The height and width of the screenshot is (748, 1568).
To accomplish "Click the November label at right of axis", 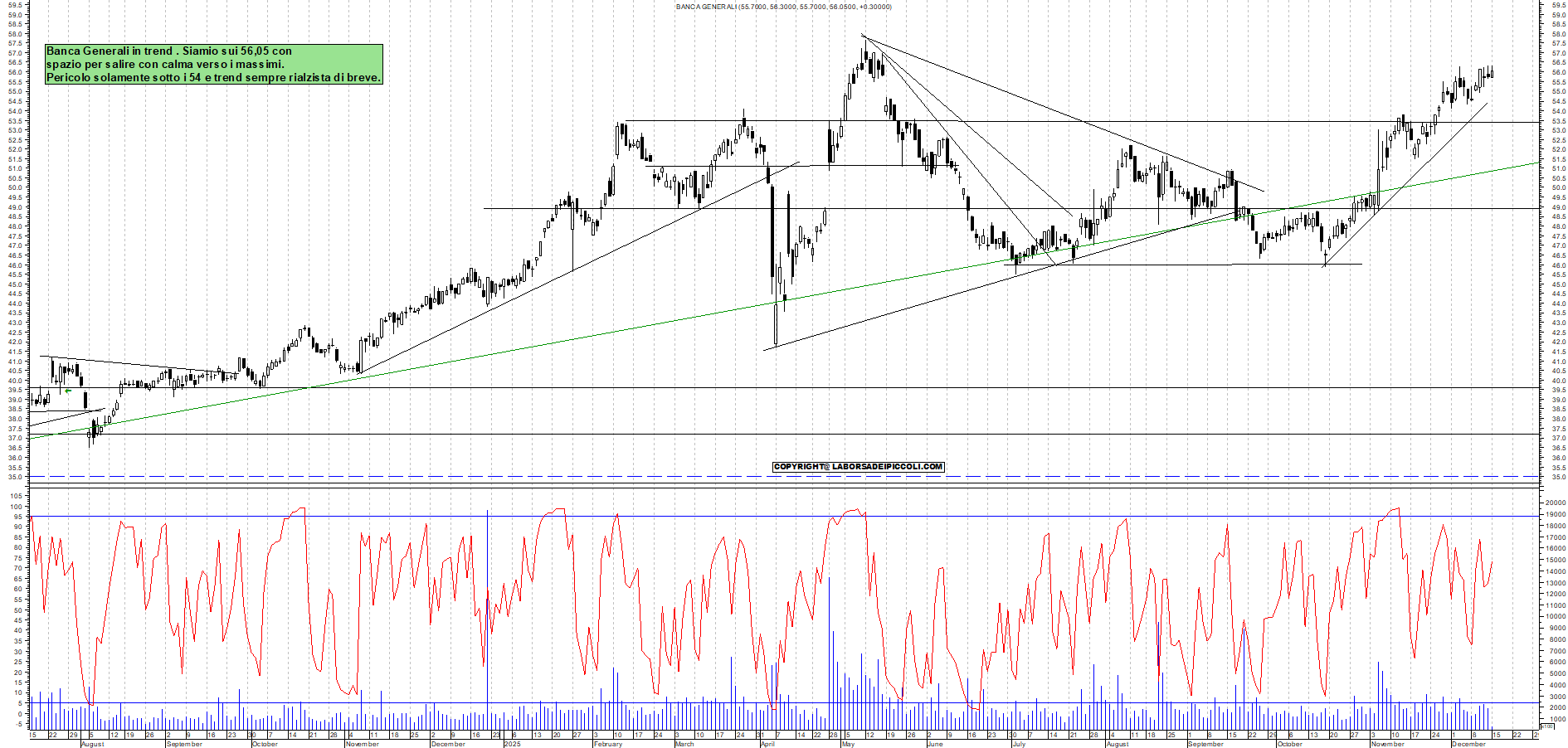I will point(1387,744).
